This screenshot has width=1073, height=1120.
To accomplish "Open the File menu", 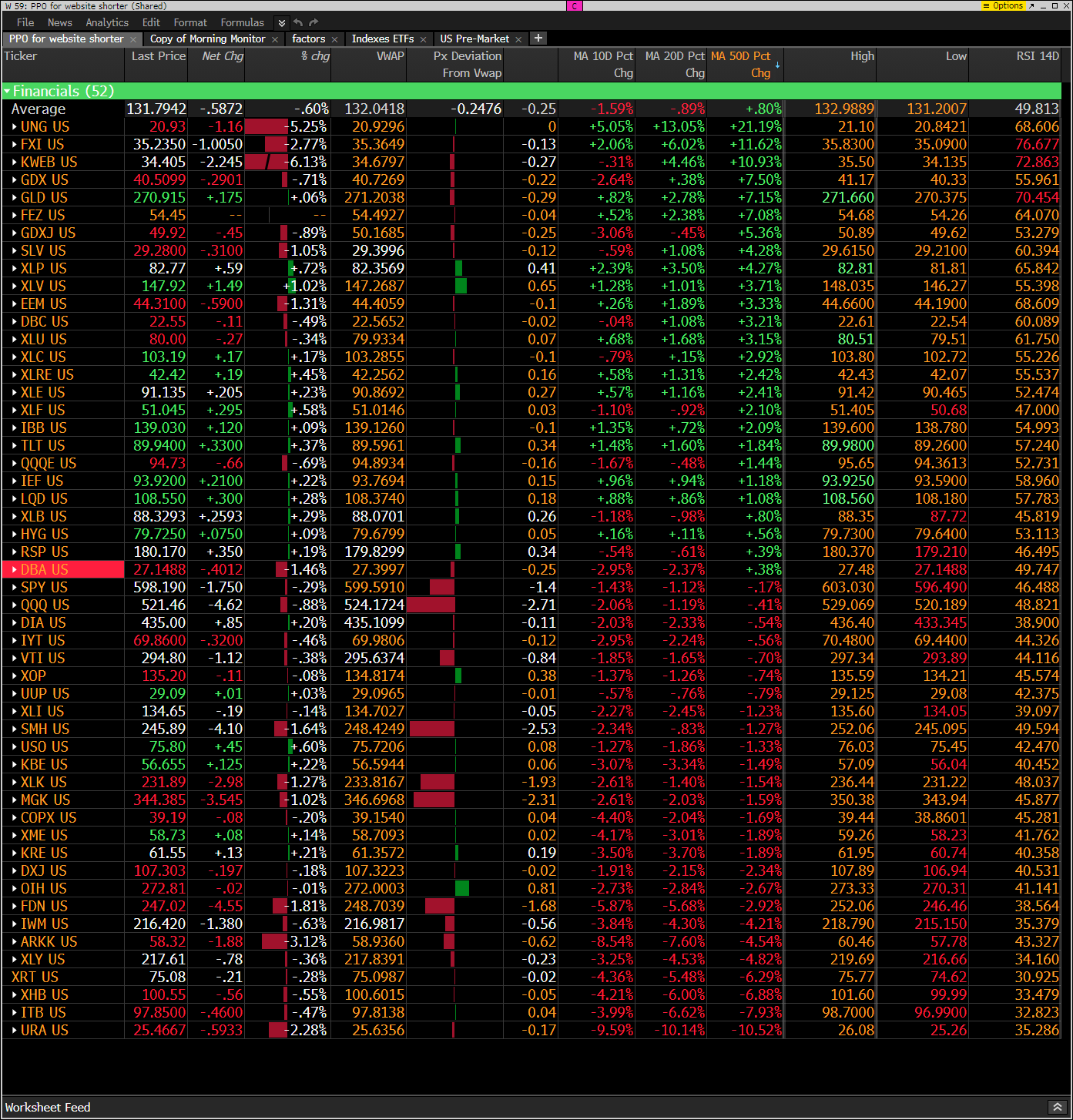I will click(25, 22).
